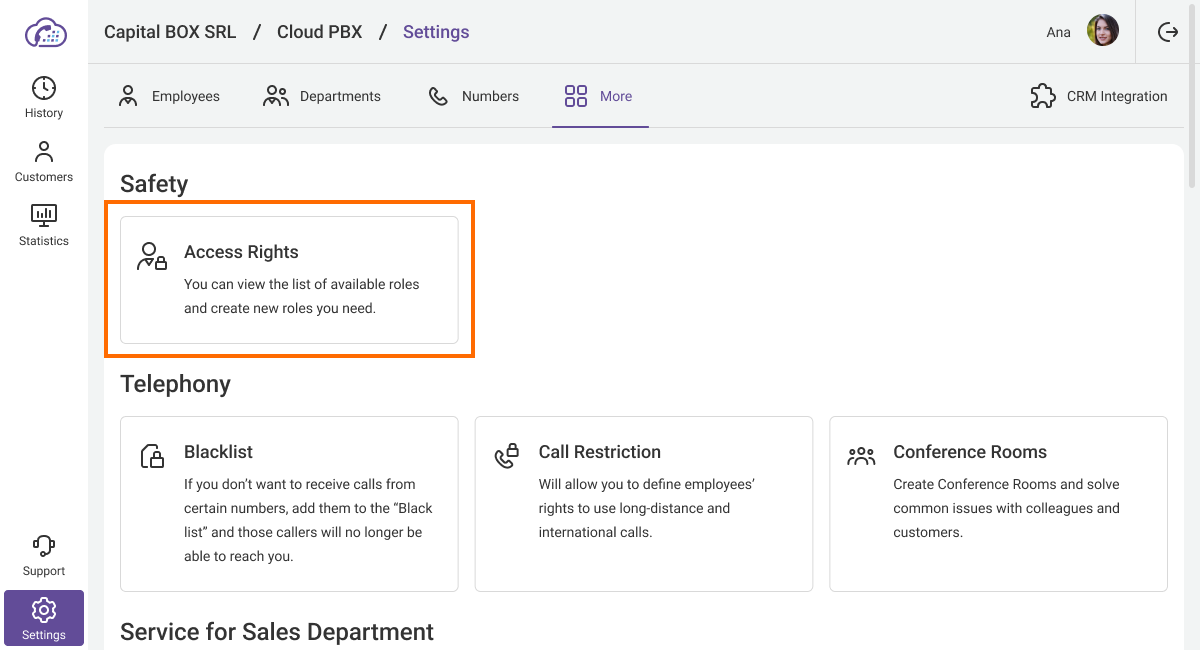This screenshot has width=1200, height=650.
Task: Open Statistics in the sidebar
Action: coord(44,225)
